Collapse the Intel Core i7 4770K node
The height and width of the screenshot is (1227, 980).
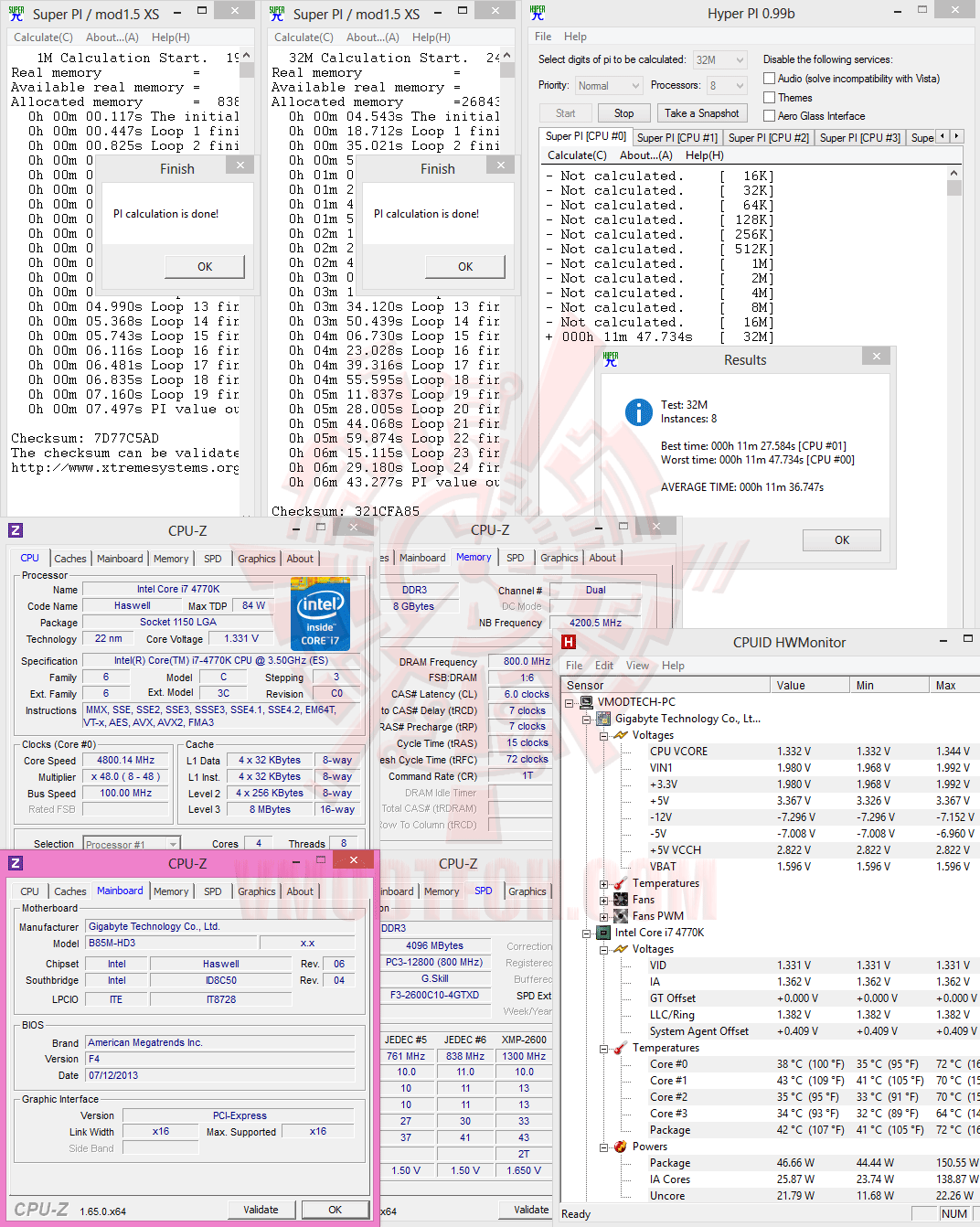pyautogui.click(x=587, y=933)
